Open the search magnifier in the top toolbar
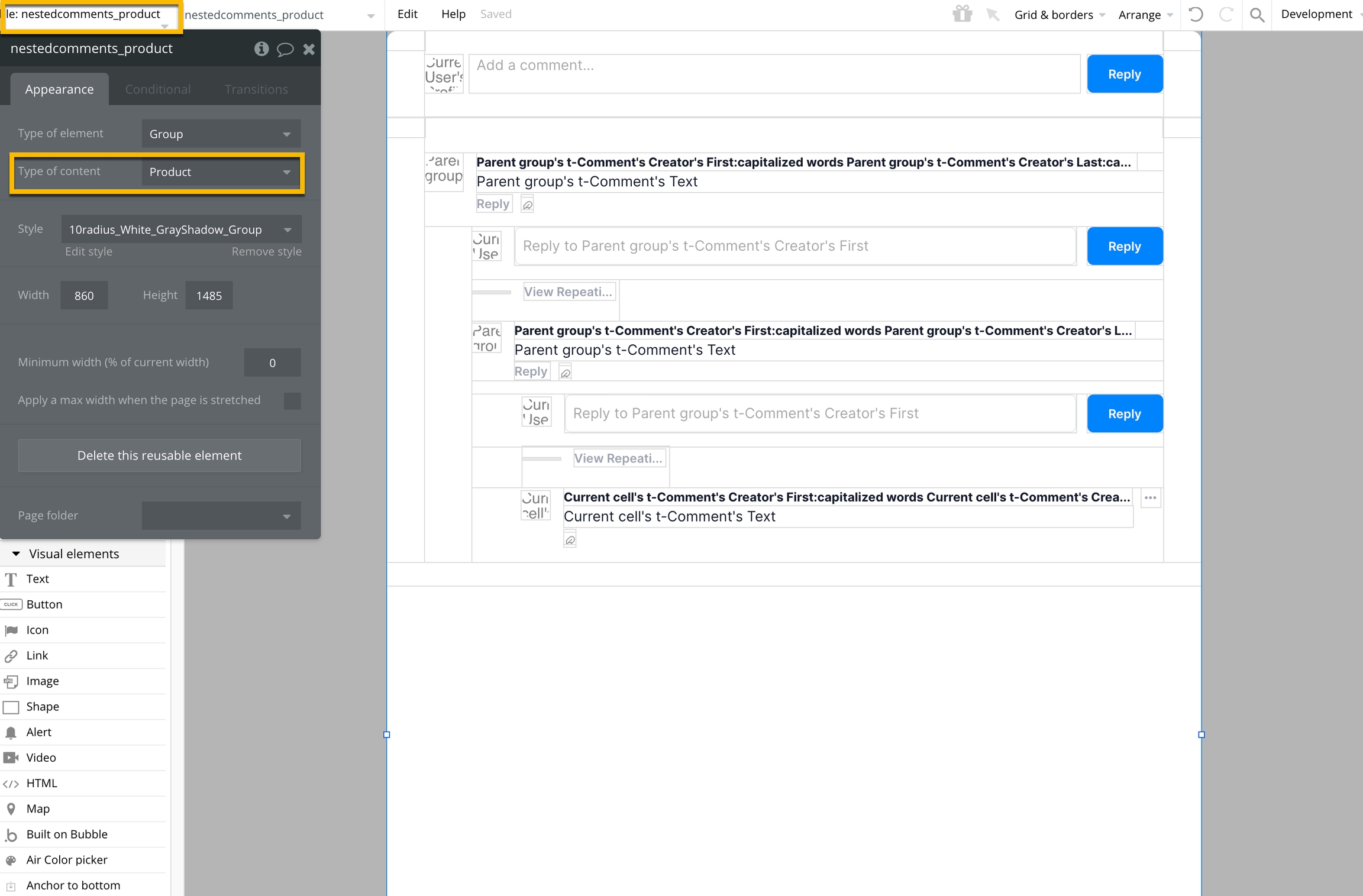1363x896 pixels. coord(1257,15)
